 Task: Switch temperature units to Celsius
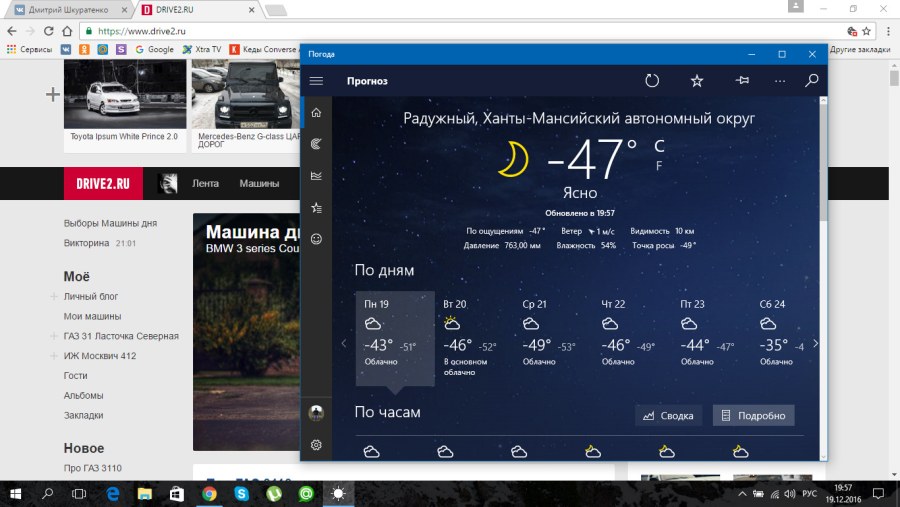pos(659,146)
